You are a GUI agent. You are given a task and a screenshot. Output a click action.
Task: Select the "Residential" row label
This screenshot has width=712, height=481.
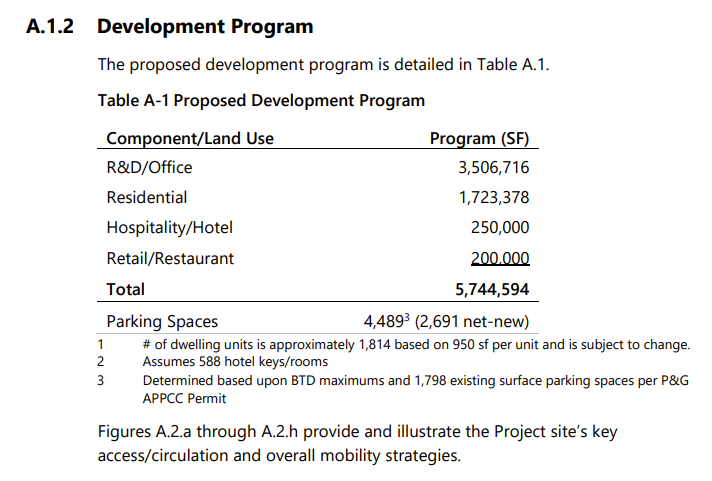click(x=147, y=197)
